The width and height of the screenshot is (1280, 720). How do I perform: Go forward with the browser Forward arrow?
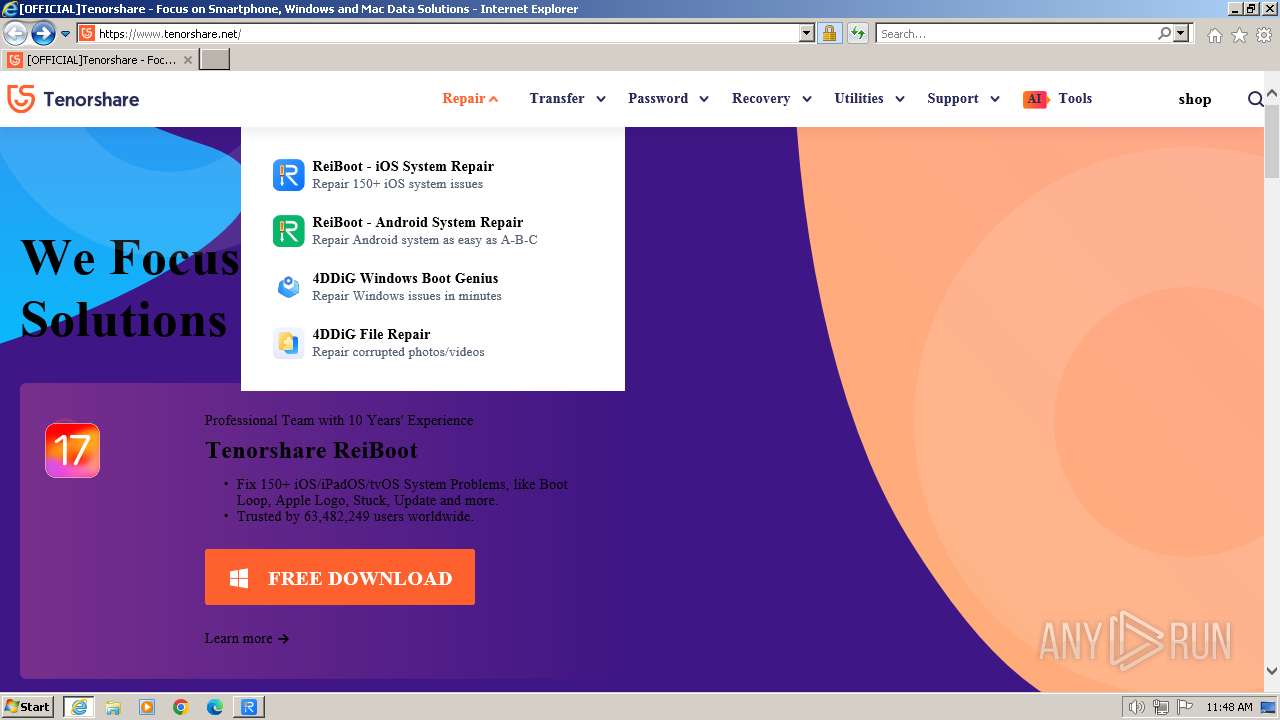point(43,34)
